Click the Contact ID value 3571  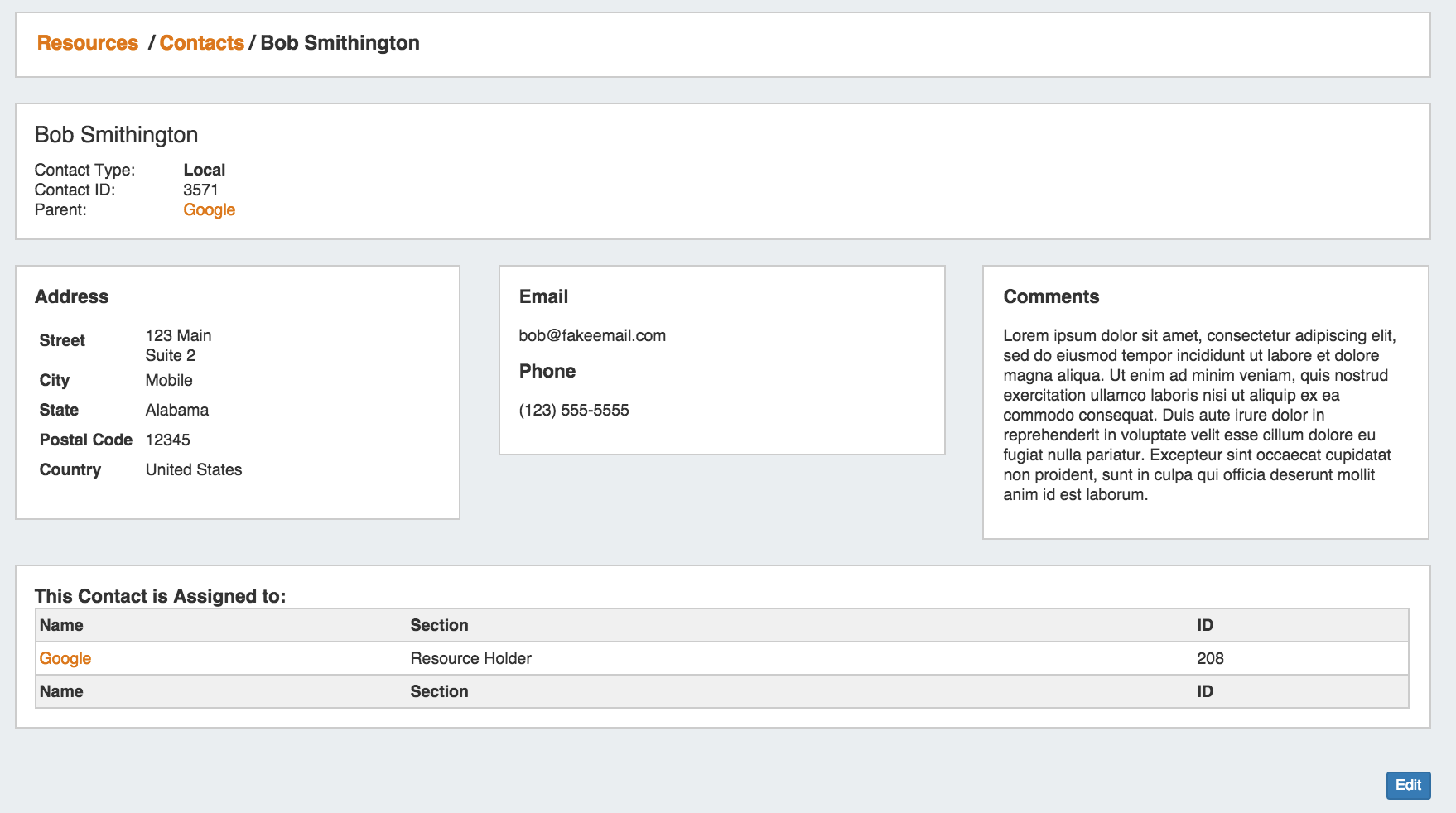200,190
